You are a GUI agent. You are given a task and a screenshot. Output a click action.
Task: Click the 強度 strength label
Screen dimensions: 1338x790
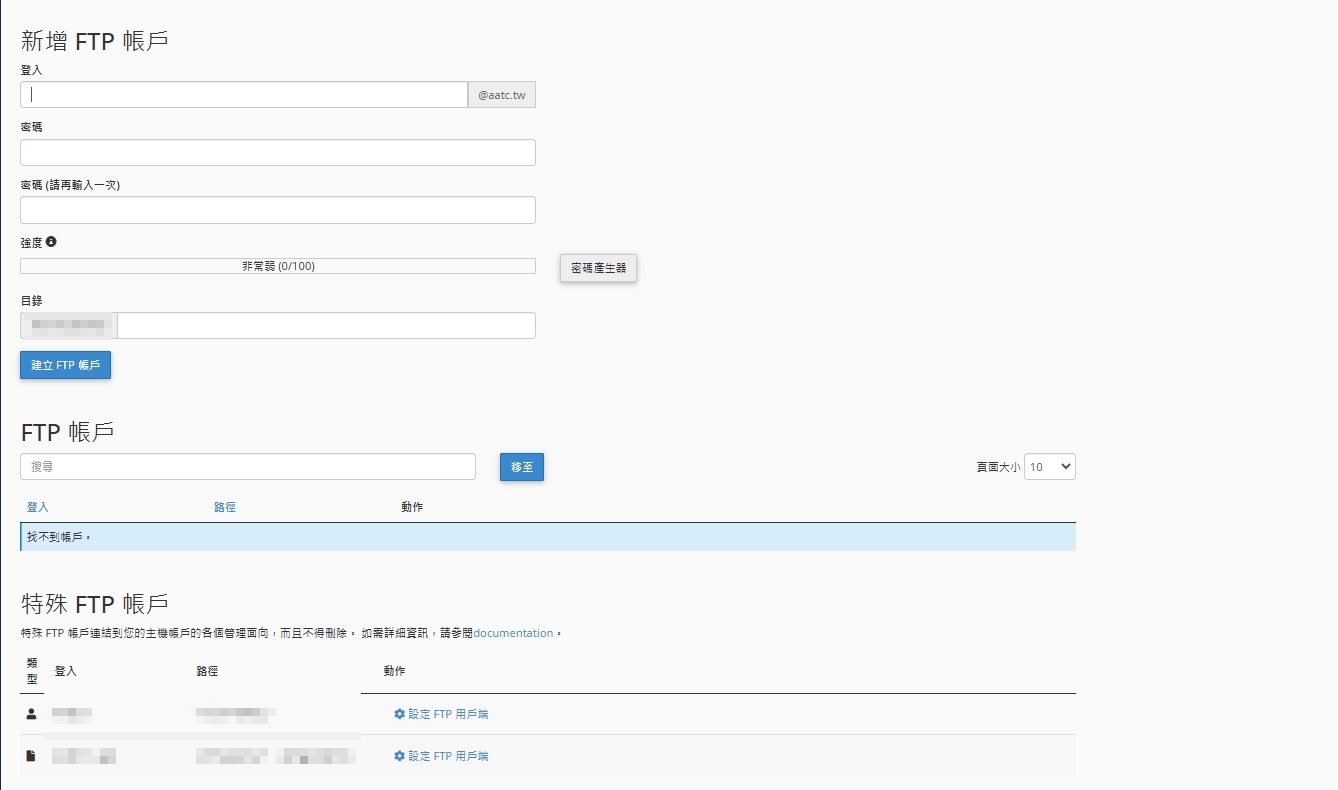[x=31, y=242]
